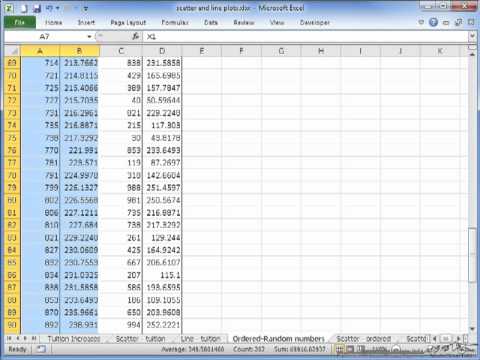The height and width of the screenshot is (360, 480).
Task: Click cell containing 231.5858 in column D
Action: (162, 63)
